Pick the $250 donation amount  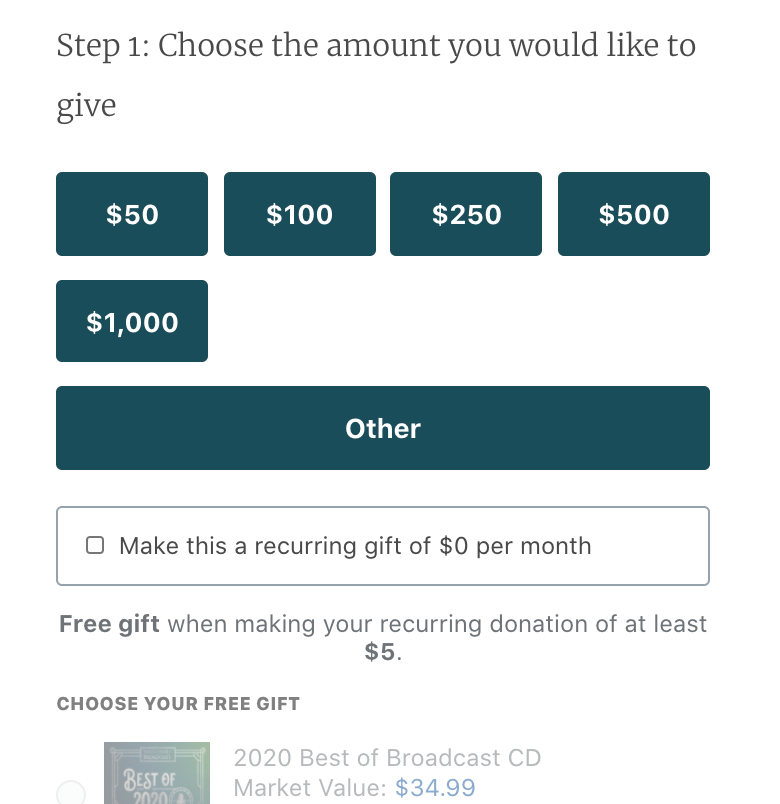pyautogui.click(x=466, y=214)
